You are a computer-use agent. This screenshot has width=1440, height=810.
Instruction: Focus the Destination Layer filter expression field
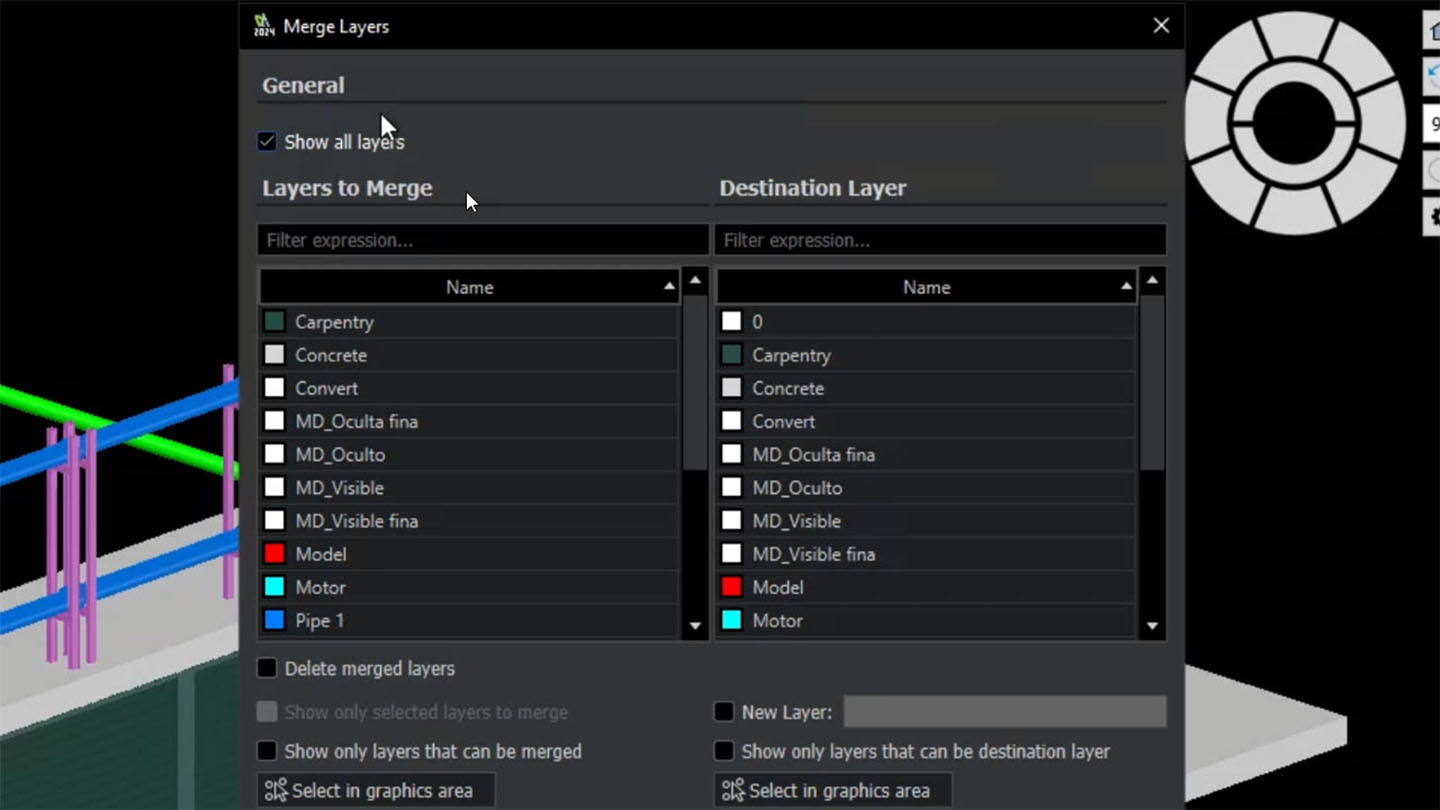940,240
